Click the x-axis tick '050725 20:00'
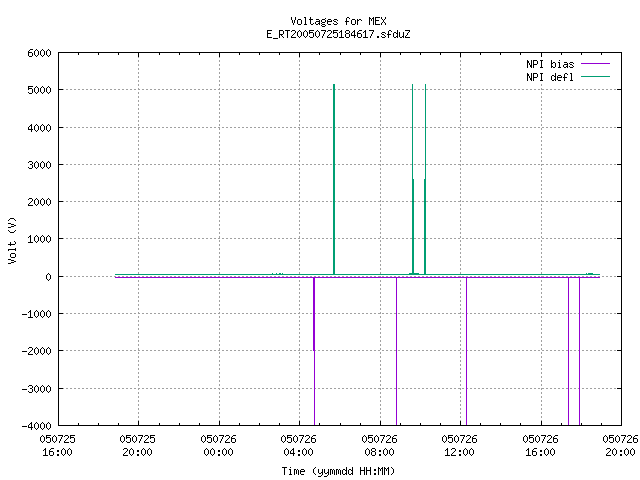 coord(138,446)
